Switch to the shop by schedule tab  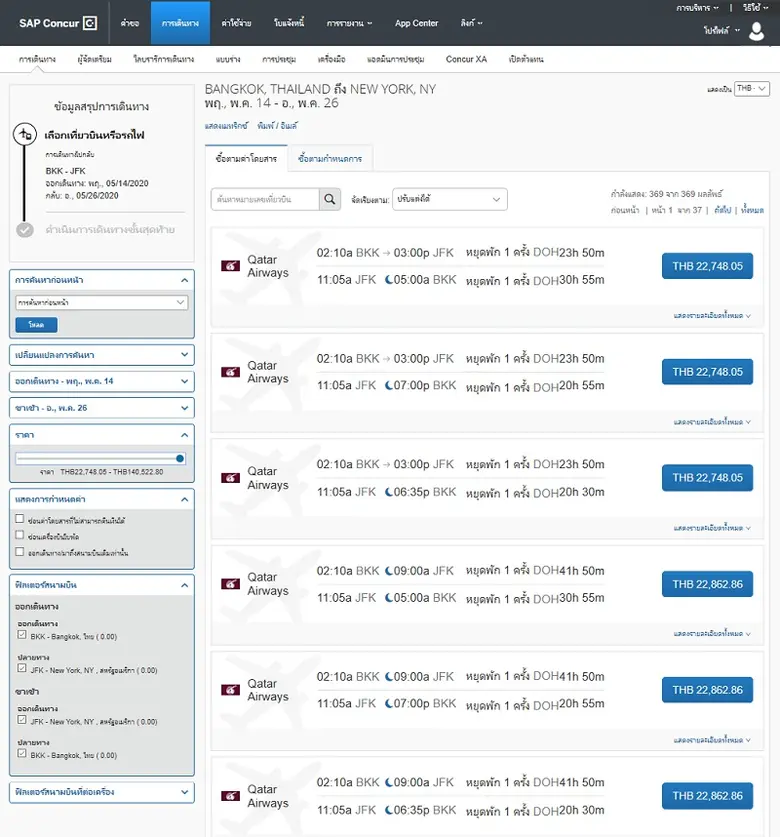point(329,159)
